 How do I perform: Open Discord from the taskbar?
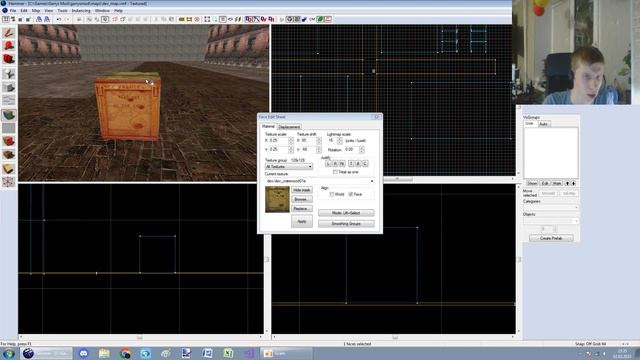84,353
